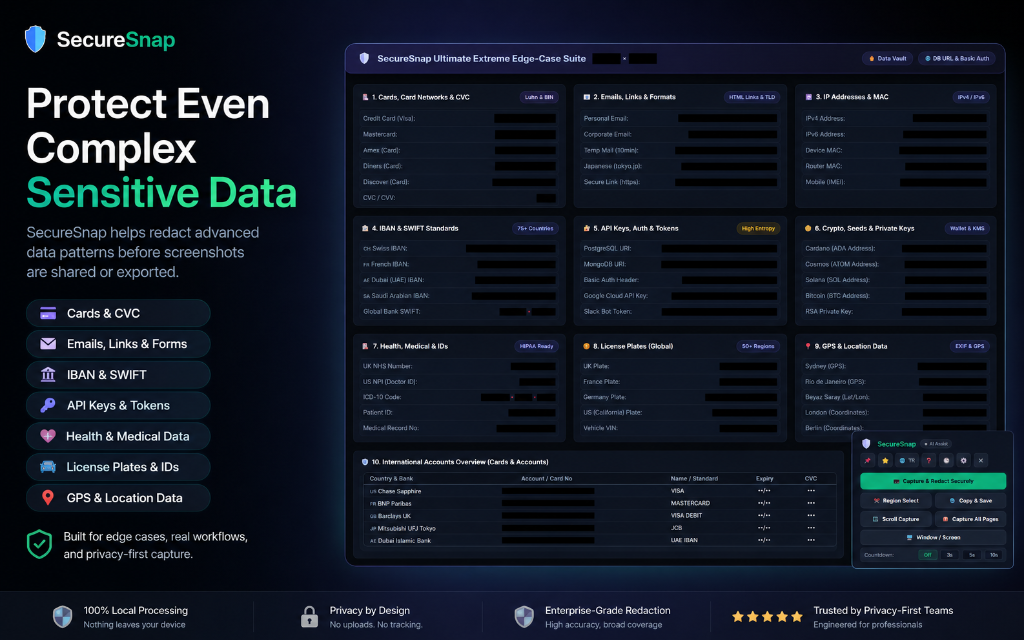Set countdown to 5s
The width and height of the screenshot is (1024, 640).
[x=972, y=555]
